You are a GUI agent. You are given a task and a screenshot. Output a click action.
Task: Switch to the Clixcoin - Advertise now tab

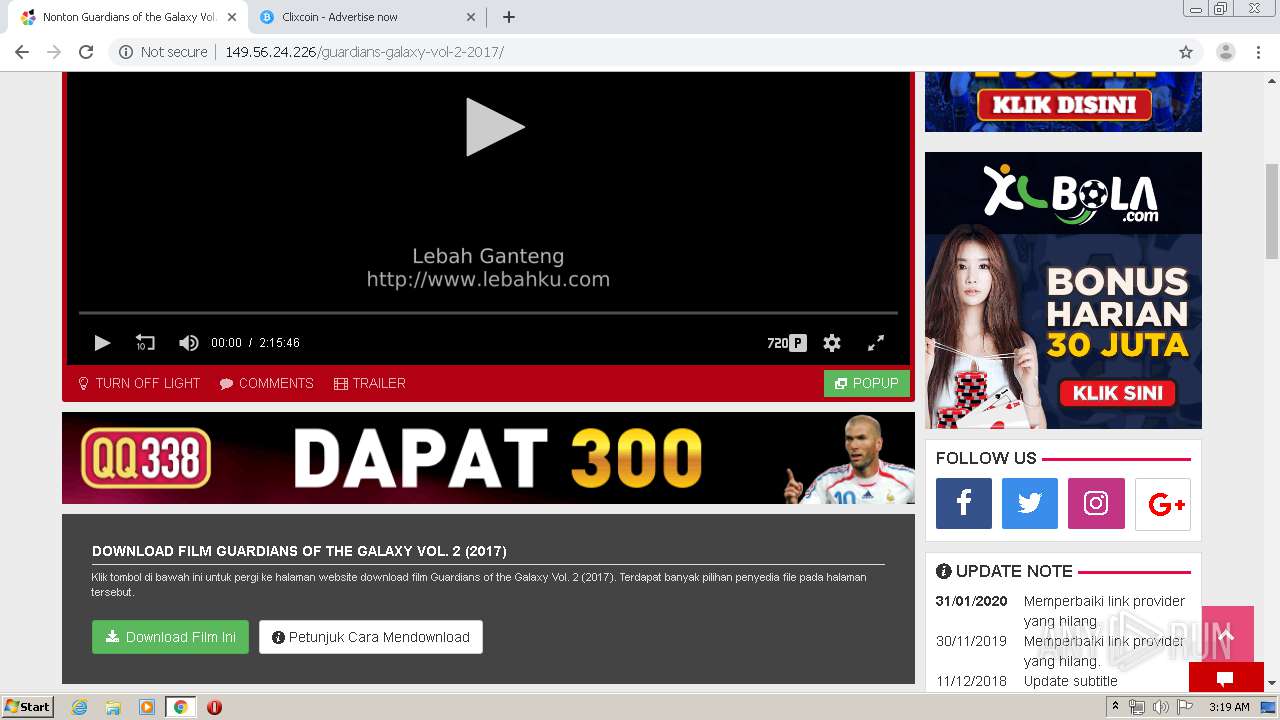coord(365,17)
